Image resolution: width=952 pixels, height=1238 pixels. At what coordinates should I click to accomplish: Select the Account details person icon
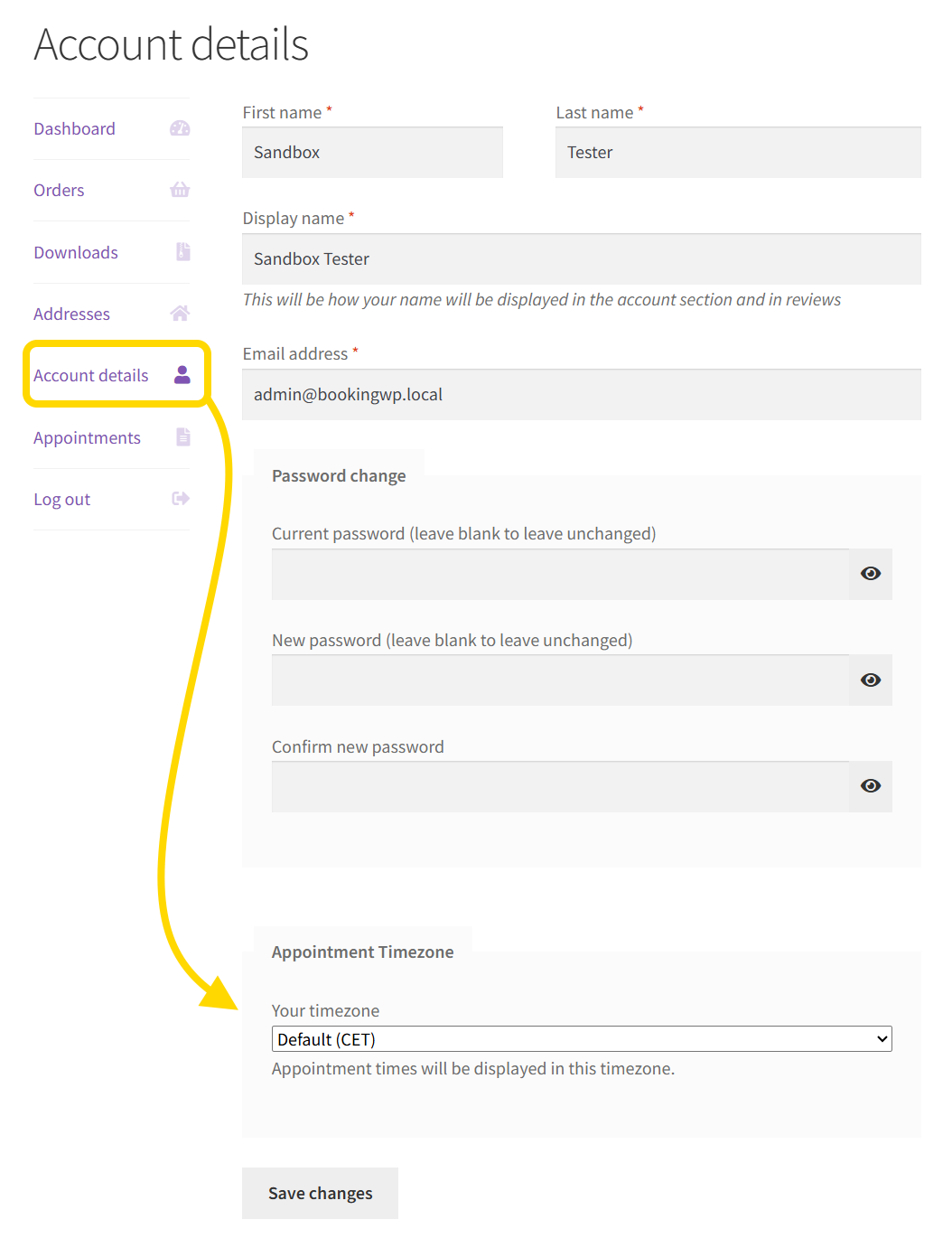point(182,375)
